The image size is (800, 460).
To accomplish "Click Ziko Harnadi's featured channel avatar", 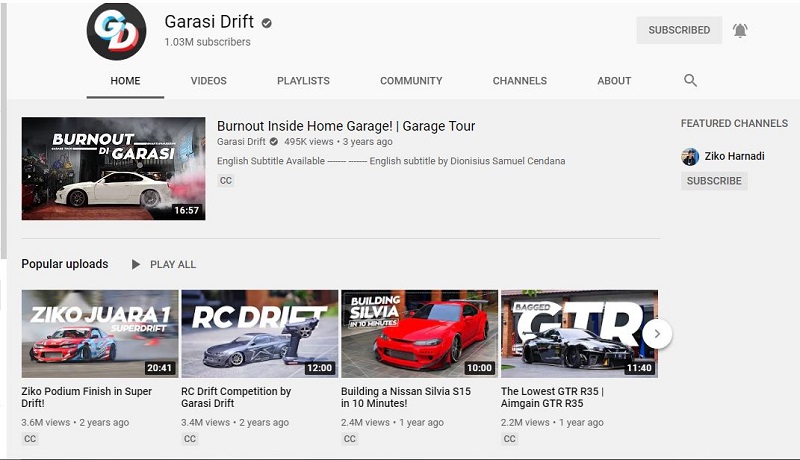I will tap(690, 157).
